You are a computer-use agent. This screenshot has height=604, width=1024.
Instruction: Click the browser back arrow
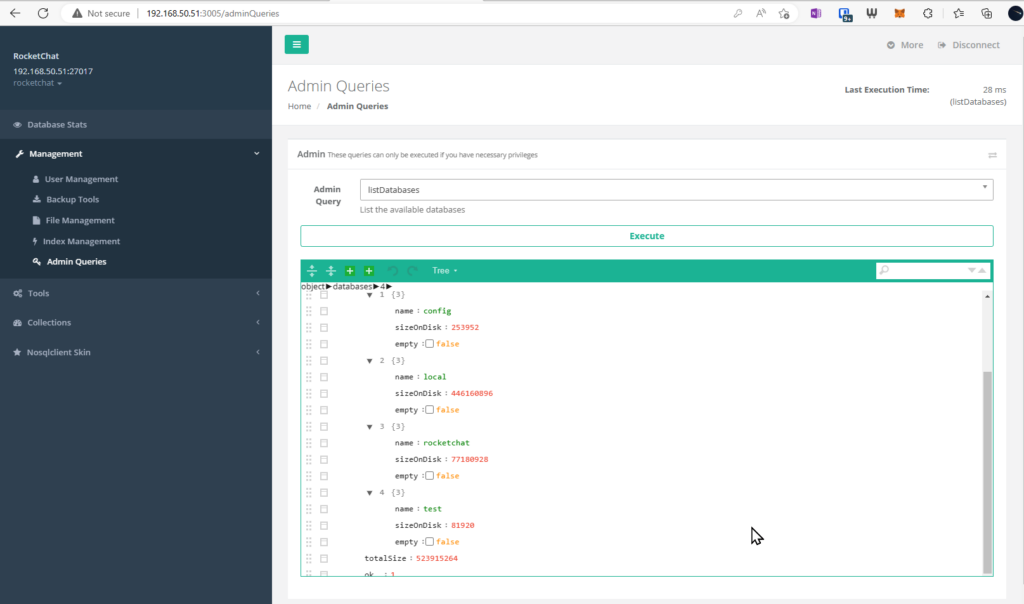(x=15, y=13)
